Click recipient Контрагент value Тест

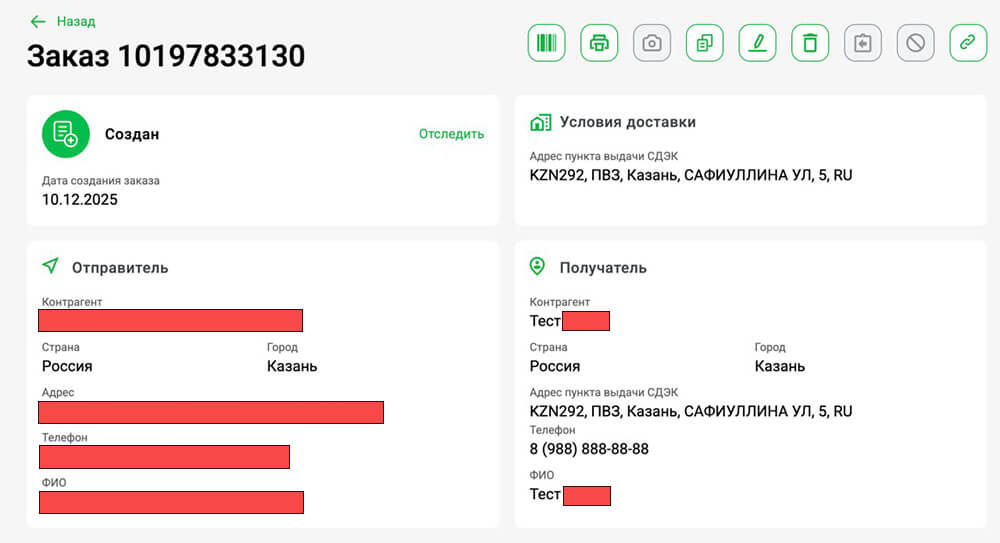click(545, 321)
